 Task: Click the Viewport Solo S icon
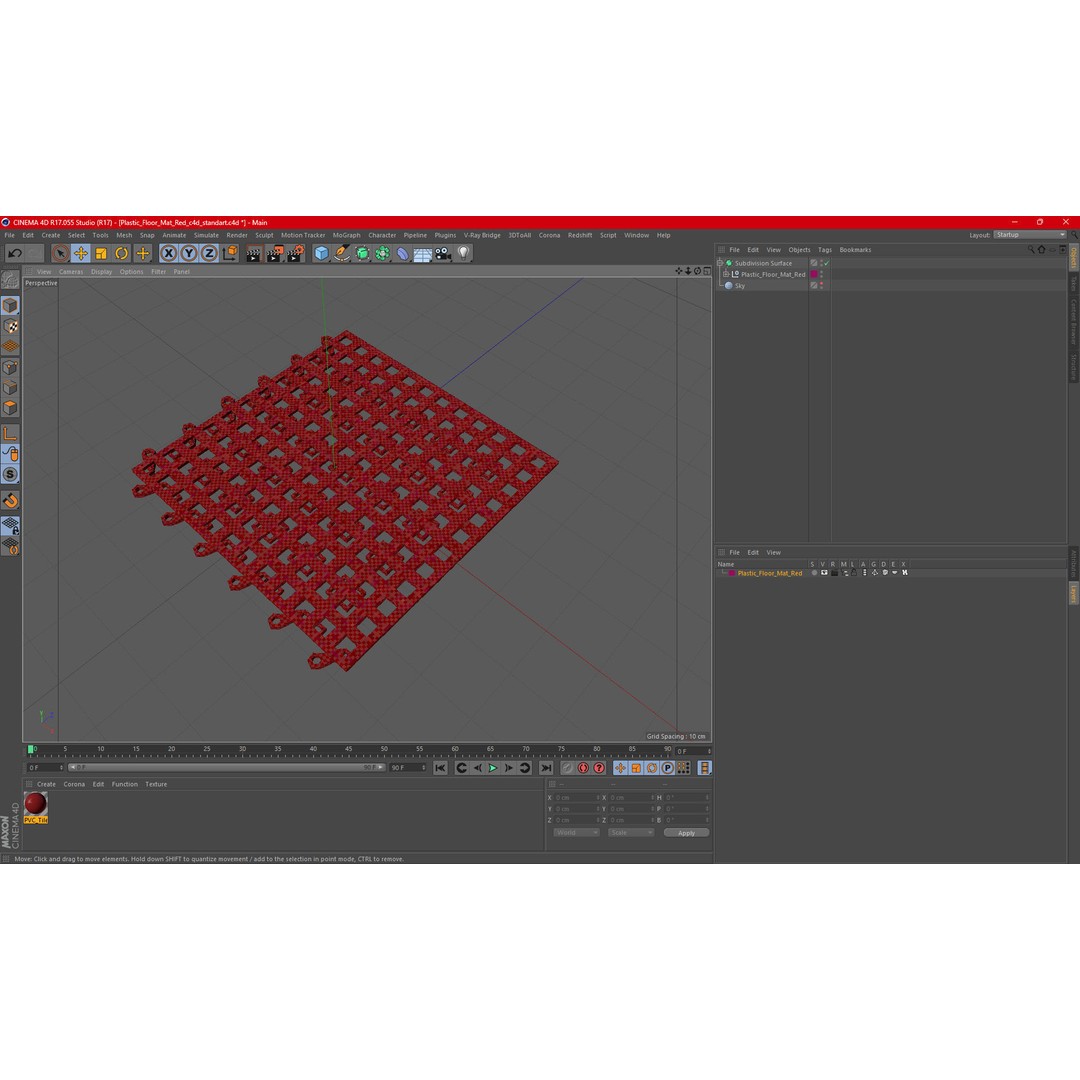click(10, 474)
